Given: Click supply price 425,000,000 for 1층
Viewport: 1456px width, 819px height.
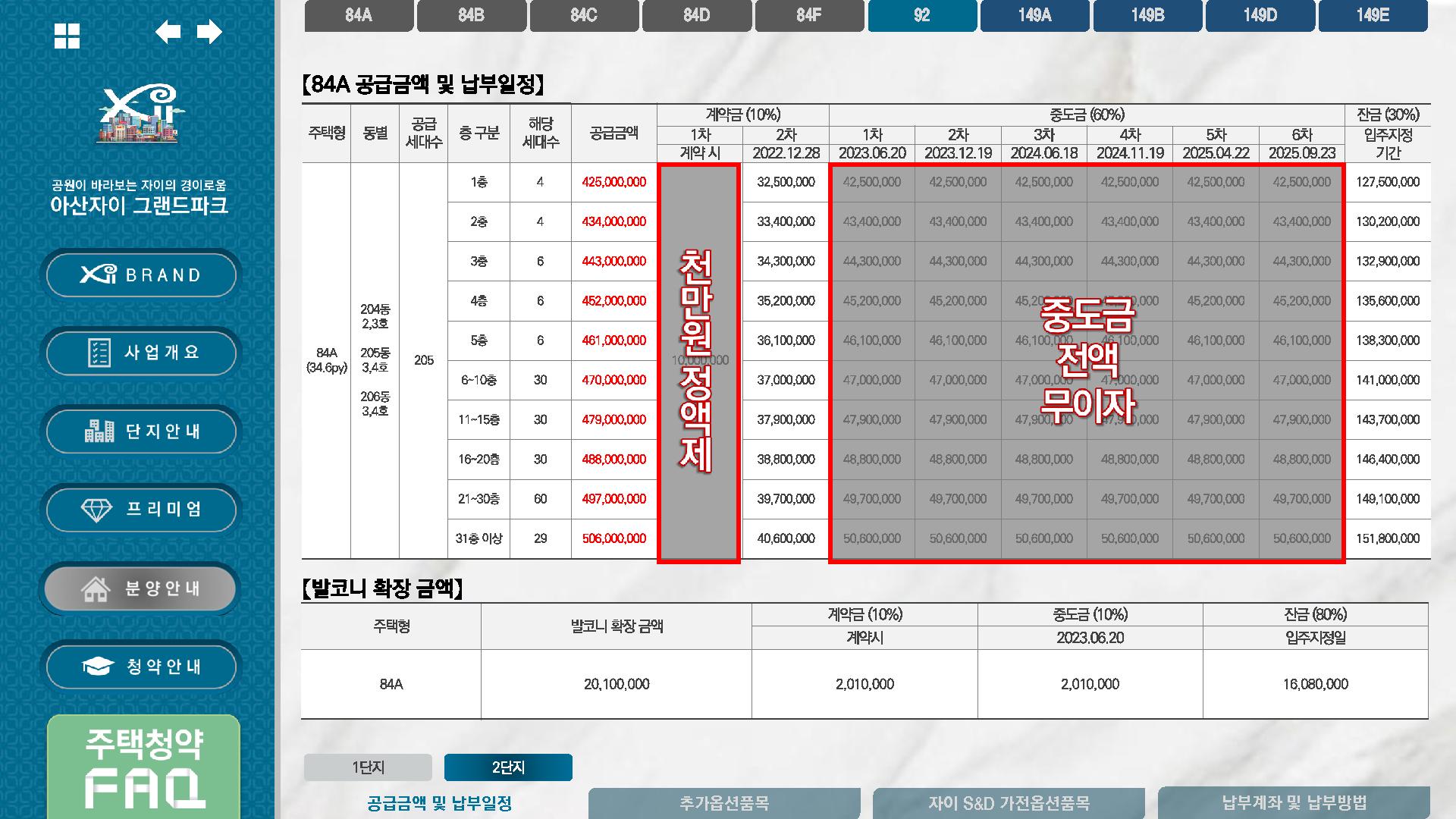Looking at the screenshot, I should [614, 182].
